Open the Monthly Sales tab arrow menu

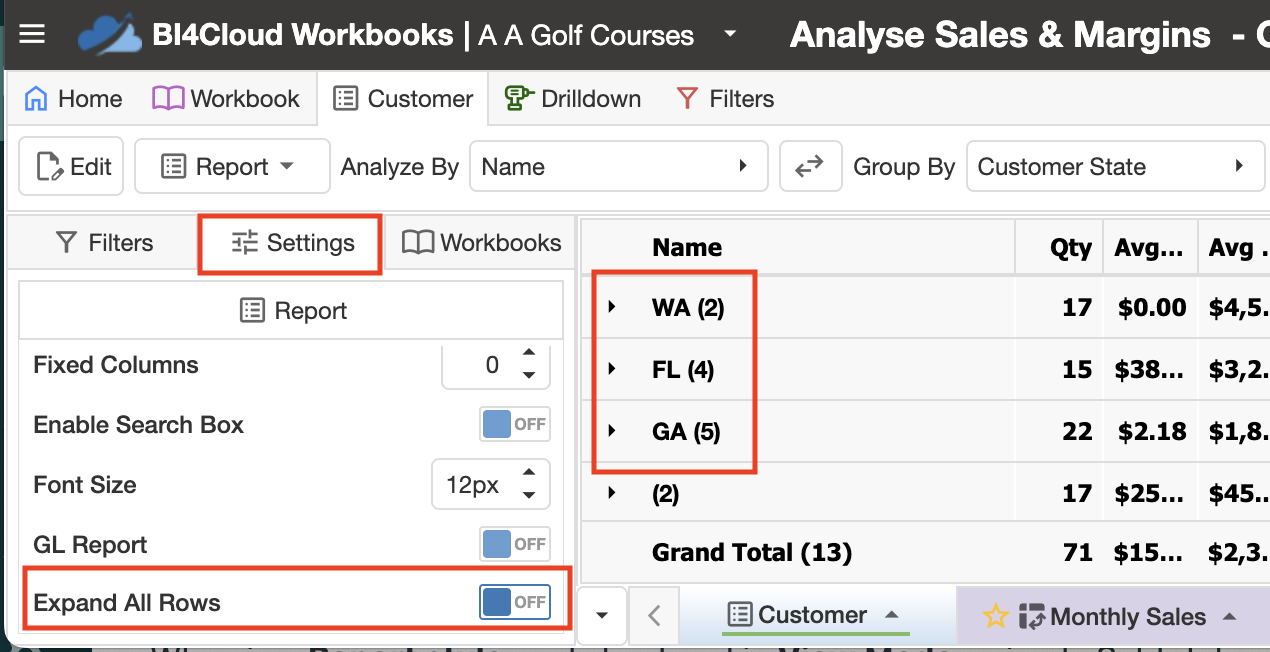click(1231, 616)
